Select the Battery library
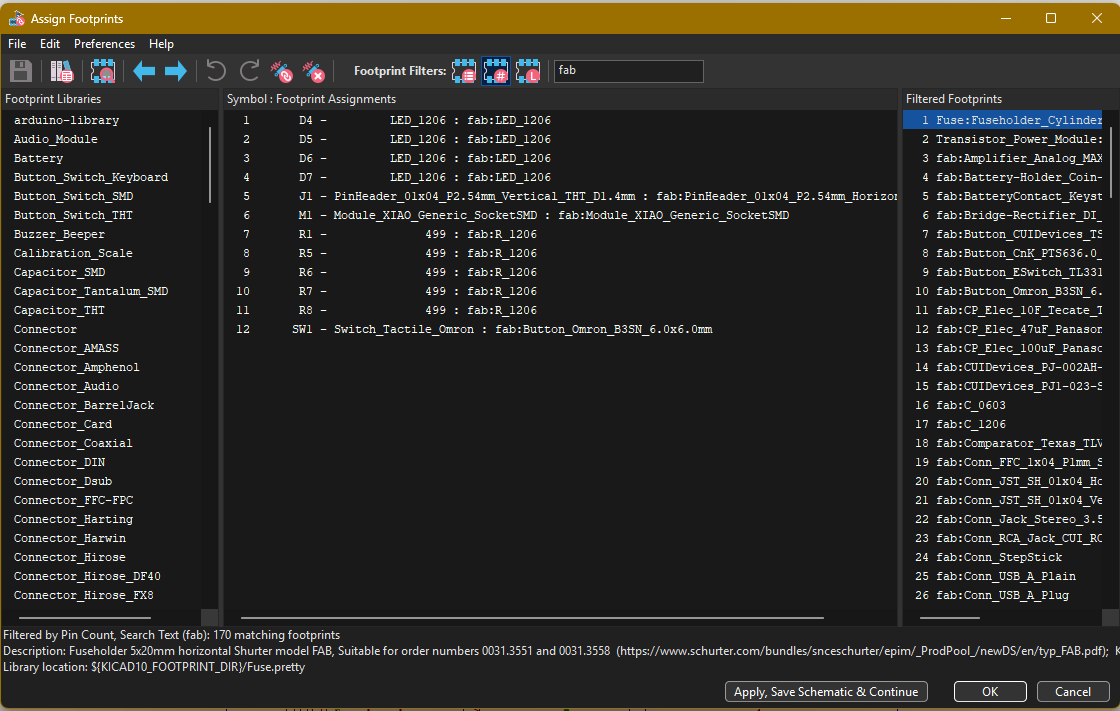 tap(39, 158)
